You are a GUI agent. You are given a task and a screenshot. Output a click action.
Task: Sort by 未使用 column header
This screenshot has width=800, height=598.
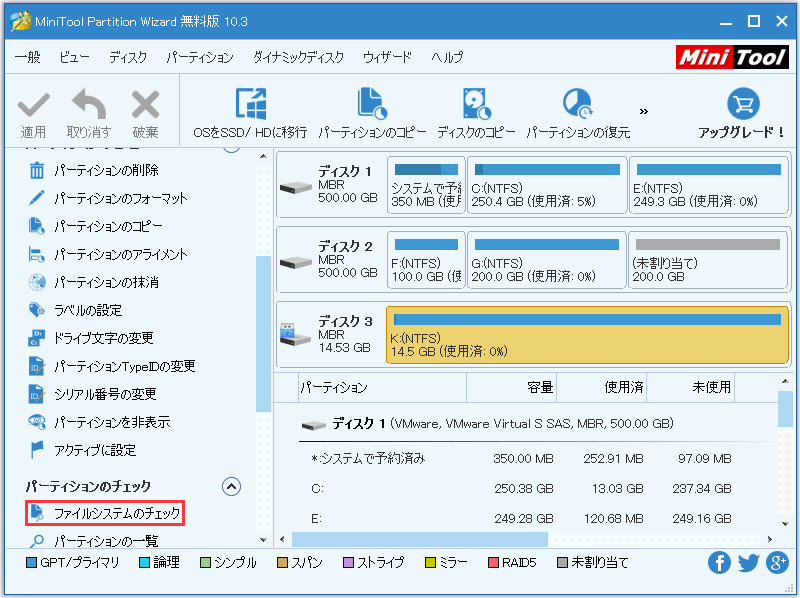tap(690, 388)
